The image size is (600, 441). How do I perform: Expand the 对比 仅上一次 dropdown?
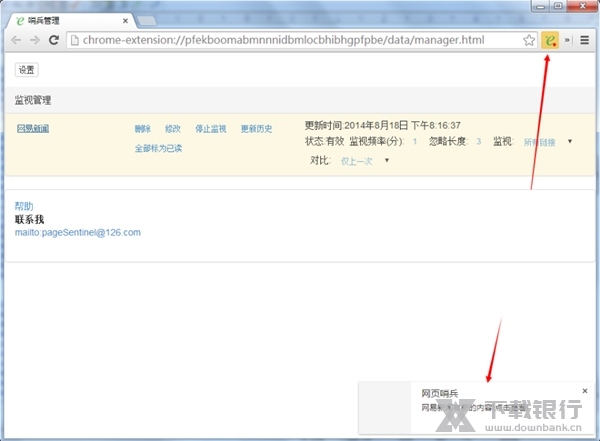click(386, 160)
